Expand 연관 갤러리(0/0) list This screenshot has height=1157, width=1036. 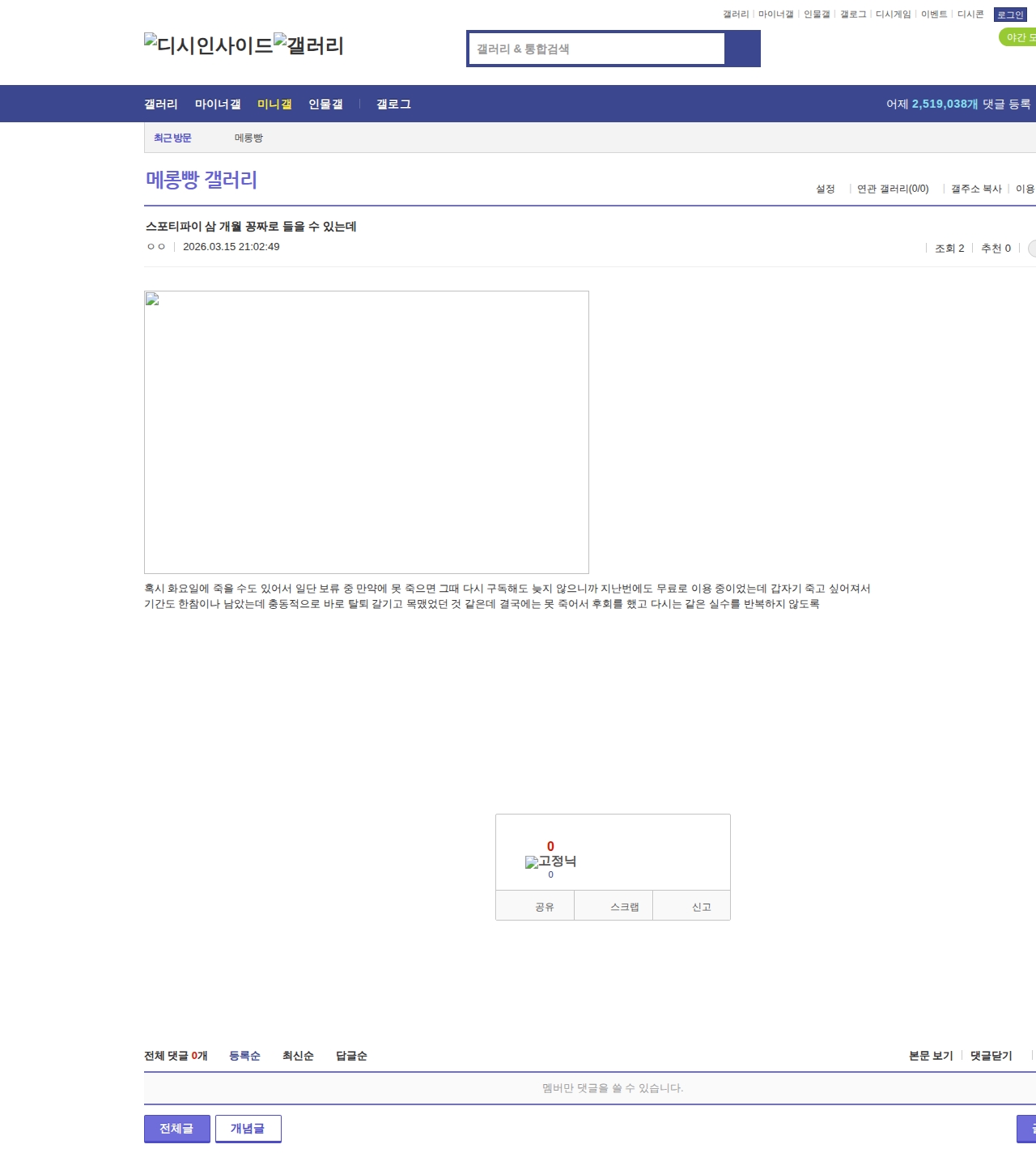click(x=893, y=189)
